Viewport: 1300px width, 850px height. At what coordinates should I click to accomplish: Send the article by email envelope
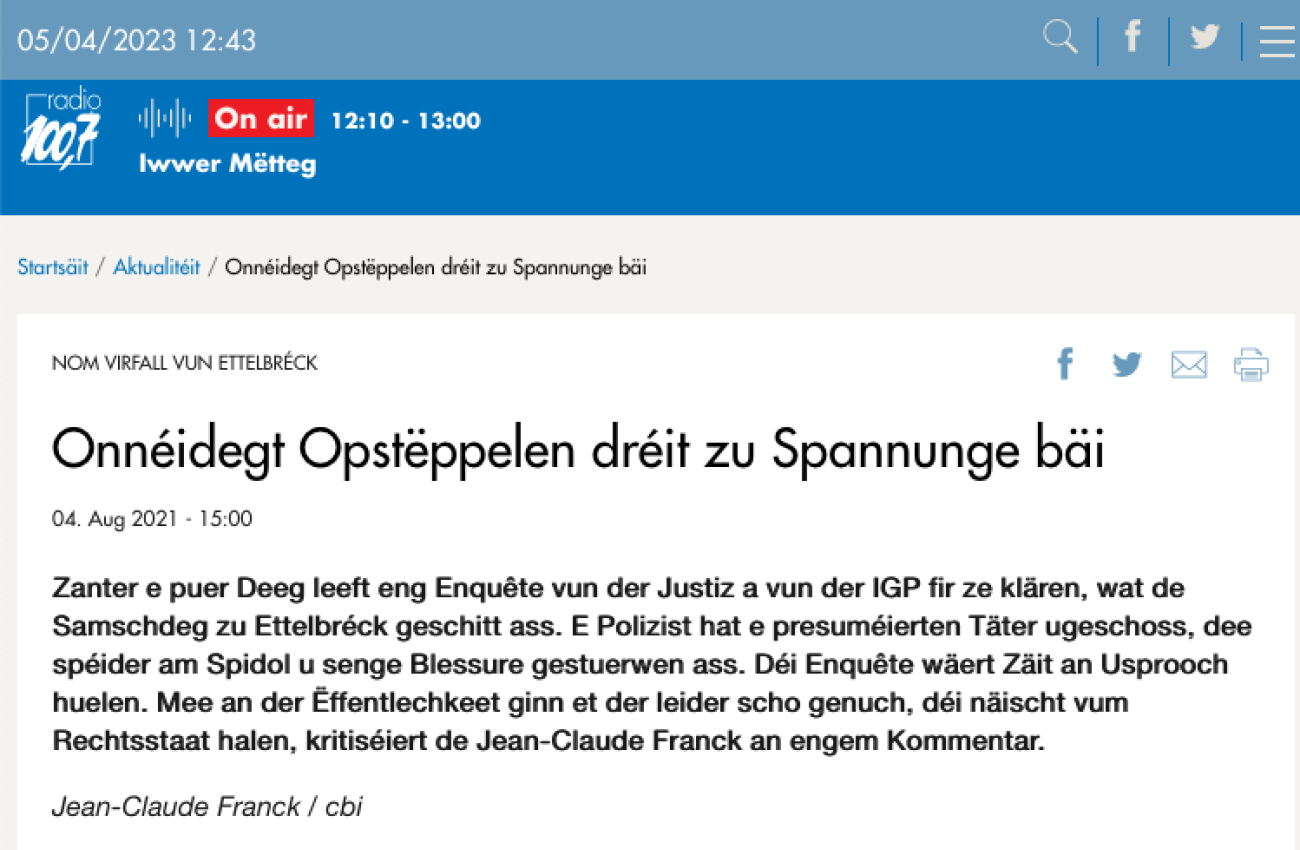pos(1189,365)
